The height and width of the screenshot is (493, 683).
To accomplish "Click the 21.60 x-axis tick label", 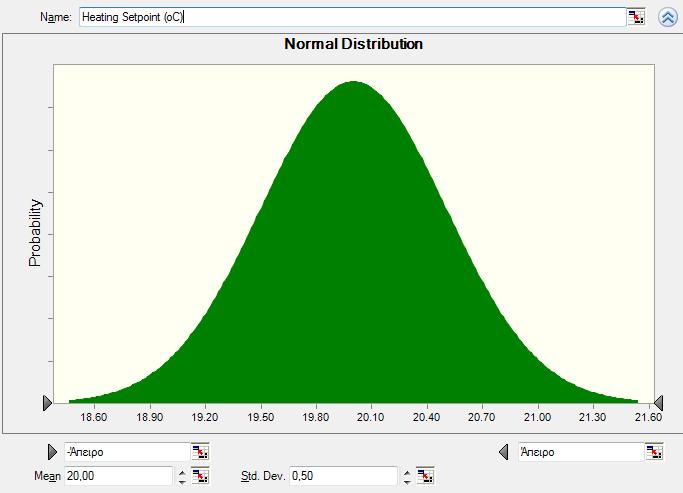I will coord(648,417).
